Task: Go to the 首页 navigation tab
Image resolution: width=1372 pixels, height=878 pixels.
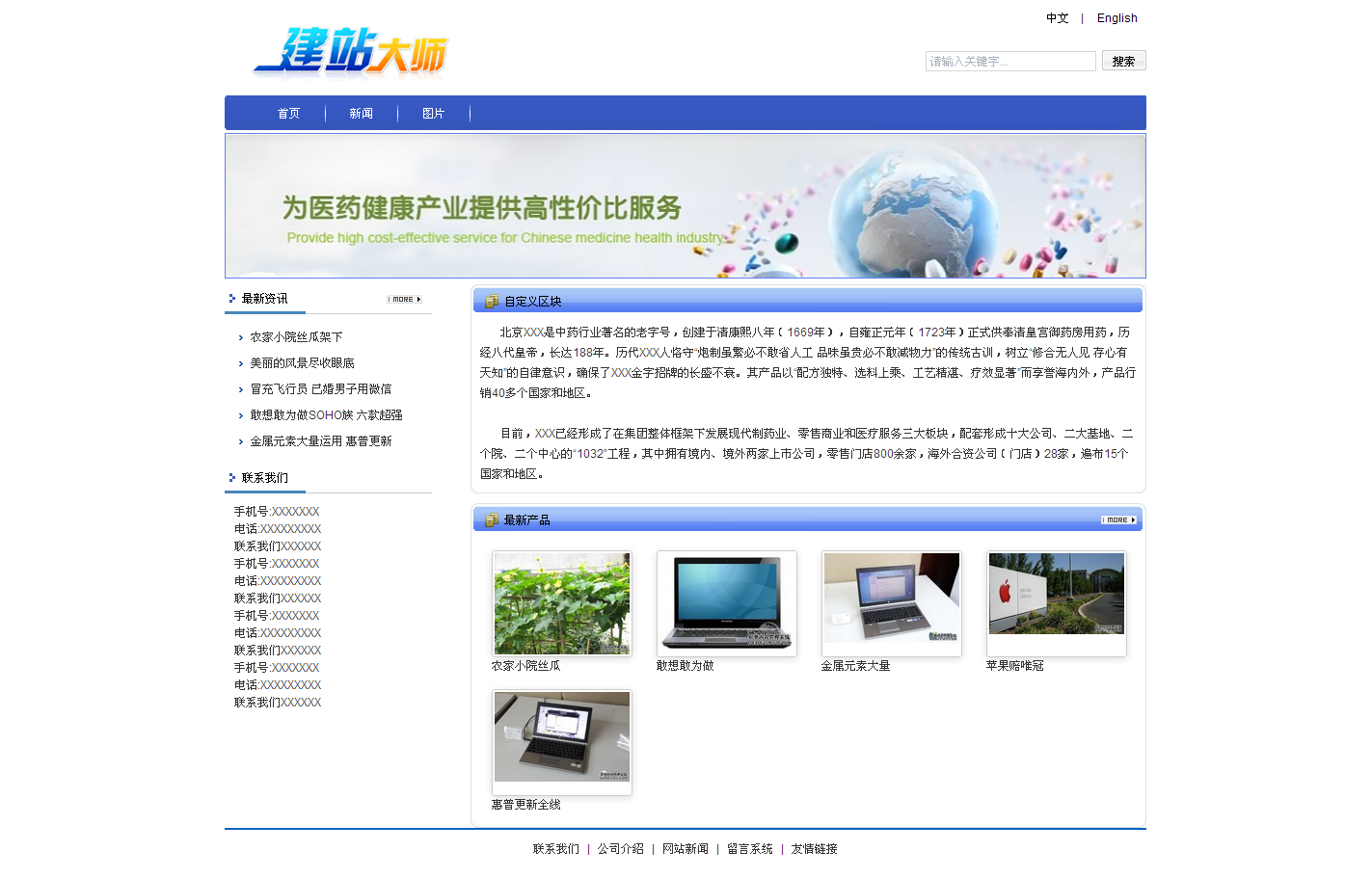Action: tap(288, 114)
